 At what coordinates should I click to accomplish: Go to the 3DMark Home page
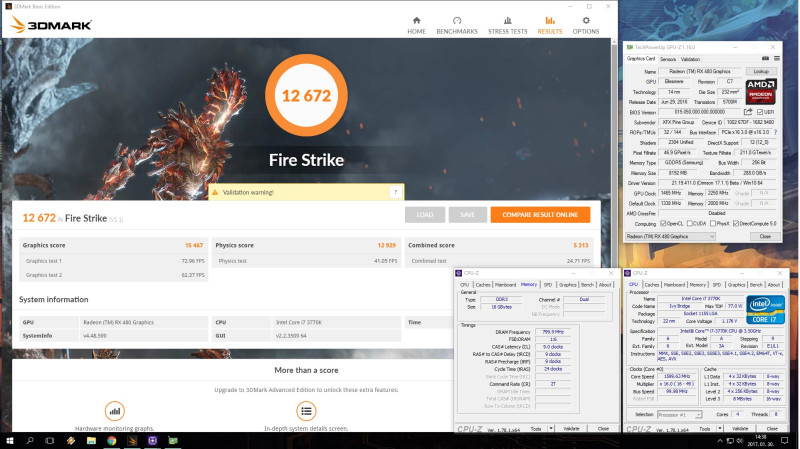pyautogui.click(x=416, y=26)
